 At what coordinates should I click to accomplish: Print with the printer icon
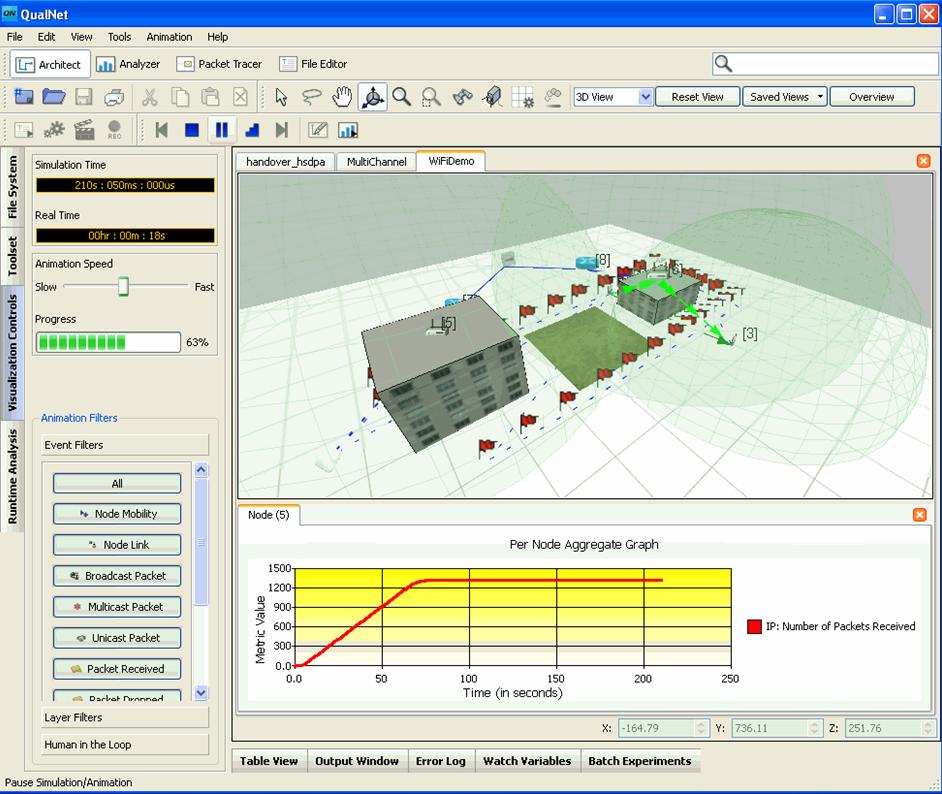tap(114, 97)
